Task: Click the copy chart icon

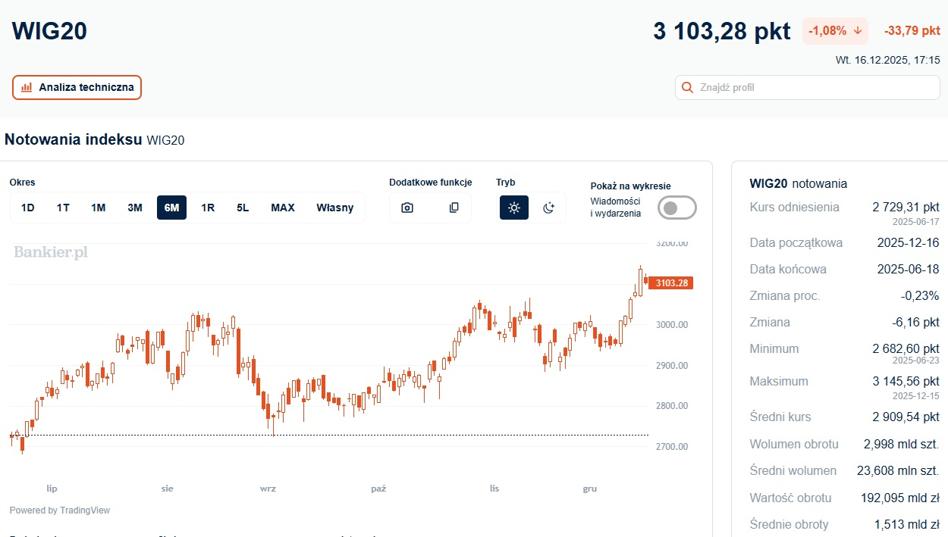Action: tap(453, 207)
